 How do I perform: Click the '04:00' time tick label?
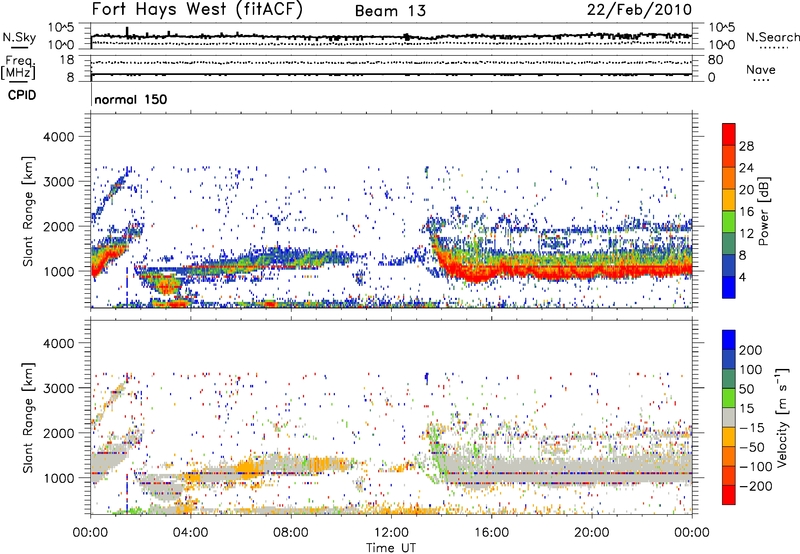190,533
